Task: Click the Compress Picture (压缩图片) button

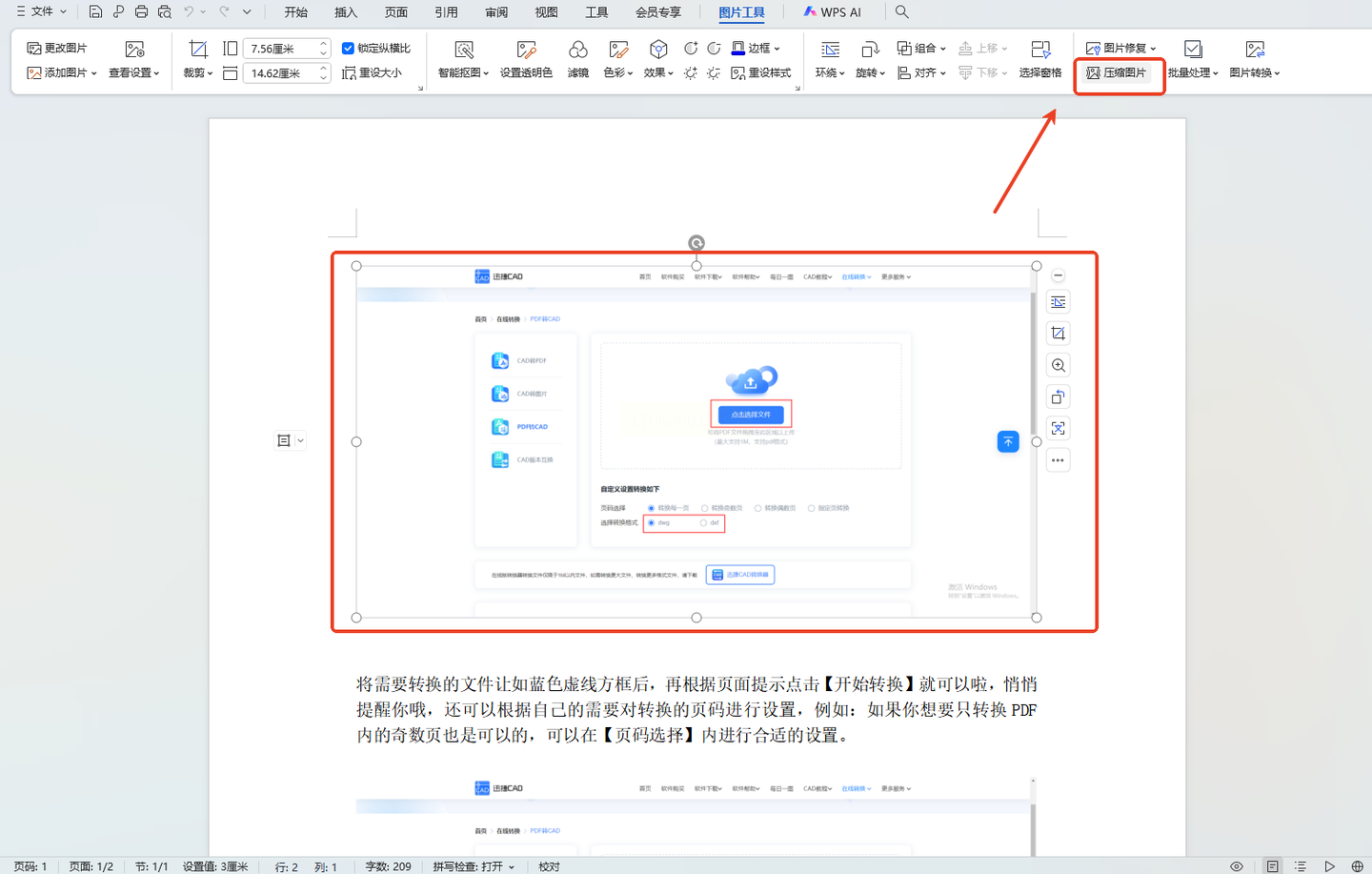Action: pyautogui.click(x=1117, y=73)
